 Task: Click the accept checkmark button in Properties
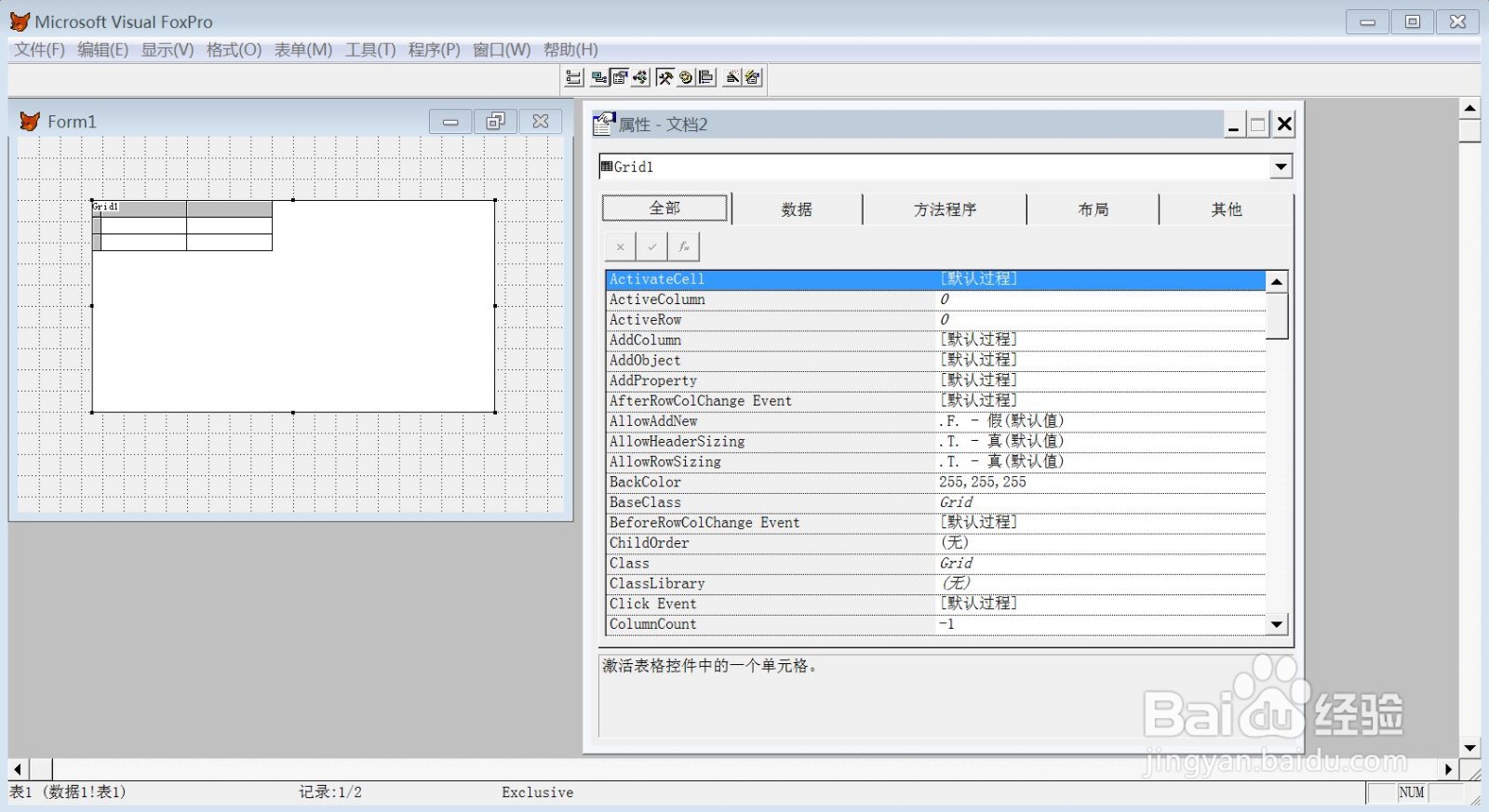(x=651, y=246)
